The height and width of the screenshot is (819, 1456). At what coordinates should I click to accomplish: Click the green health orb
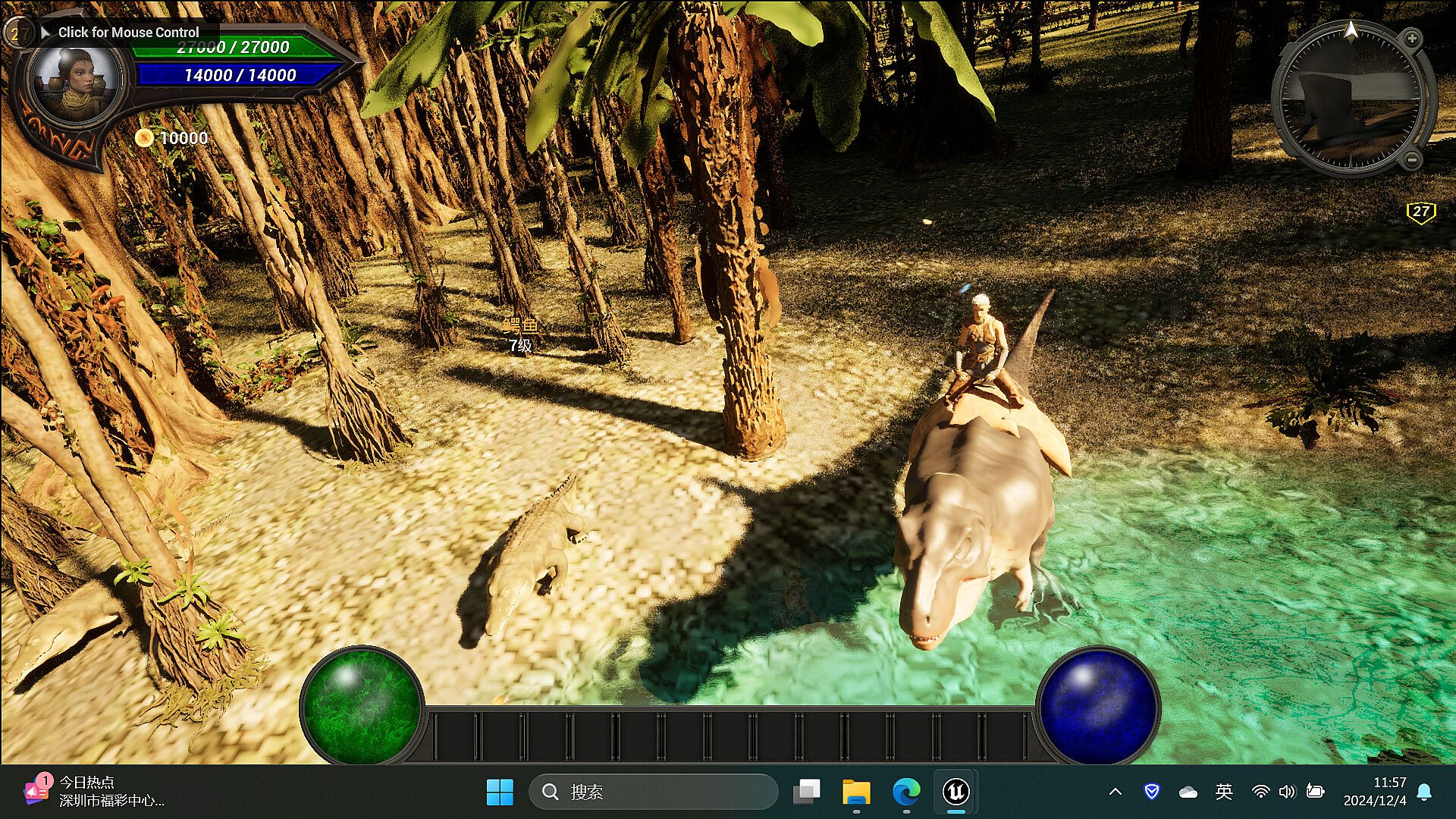coord(362,707)
